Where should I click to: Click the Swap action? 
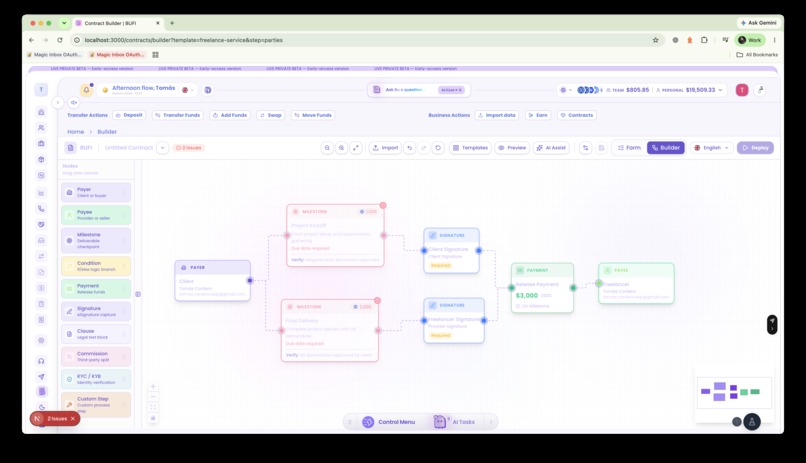pos(271,115)
